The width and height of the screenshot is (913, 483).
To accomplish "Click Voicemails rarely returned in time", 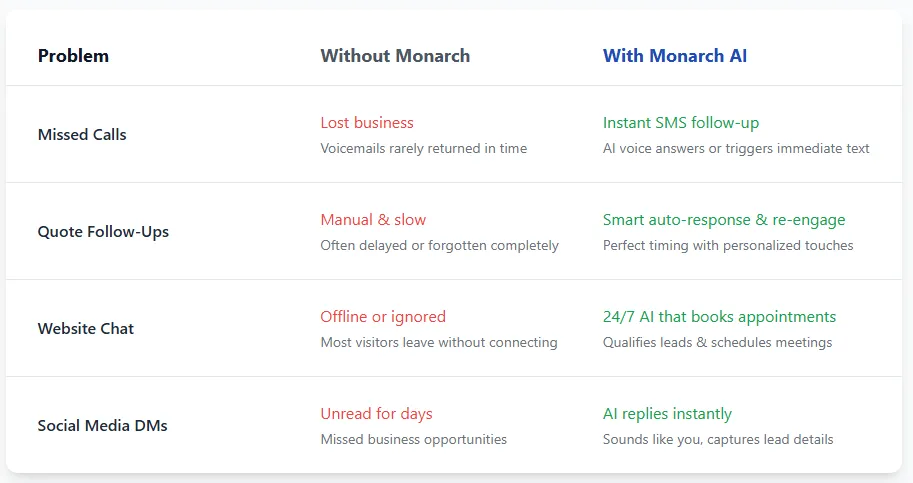I will click(424, 148).
